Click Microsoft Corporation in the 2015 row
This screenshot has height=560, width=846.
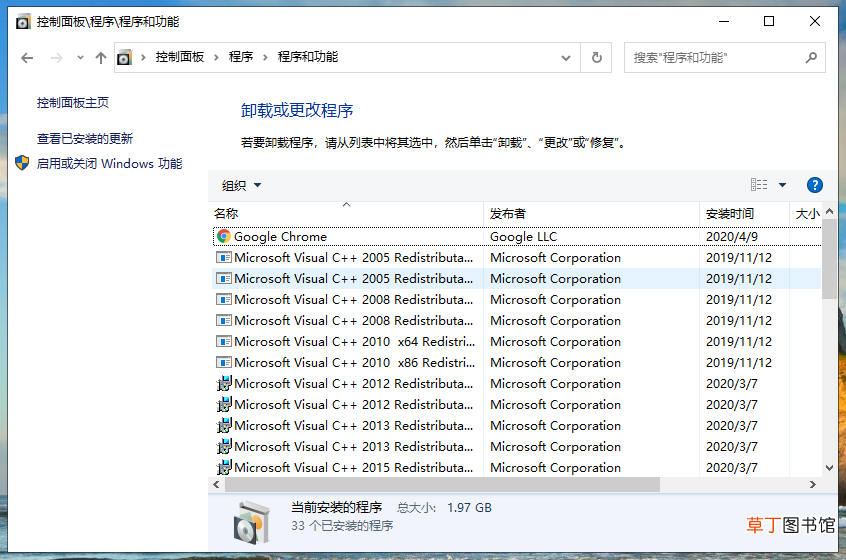(x=555, y=468)
